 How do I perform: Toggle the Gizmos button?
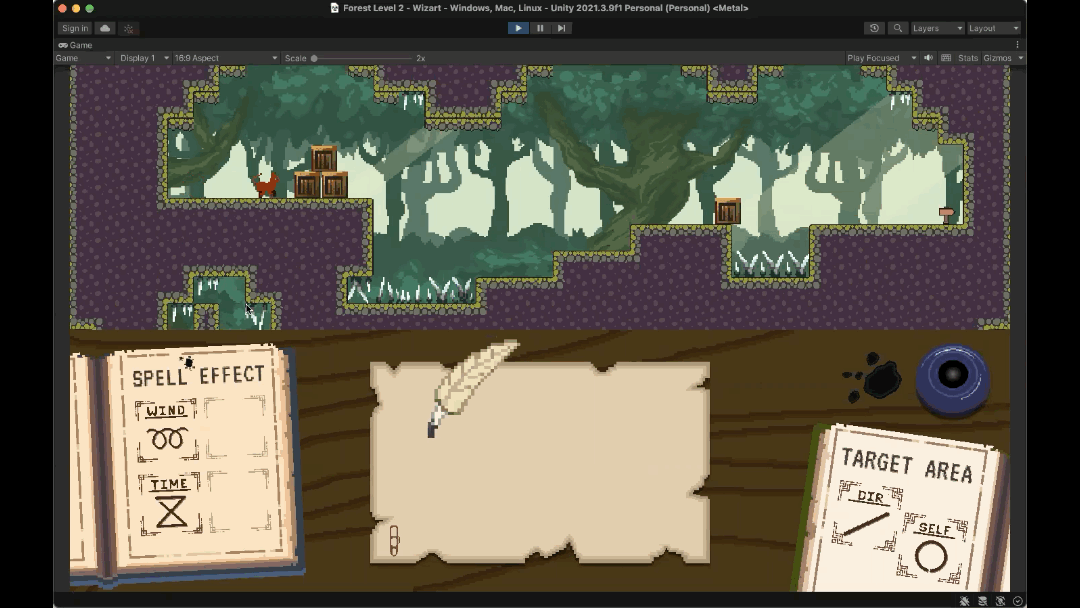tap(997, 58)
